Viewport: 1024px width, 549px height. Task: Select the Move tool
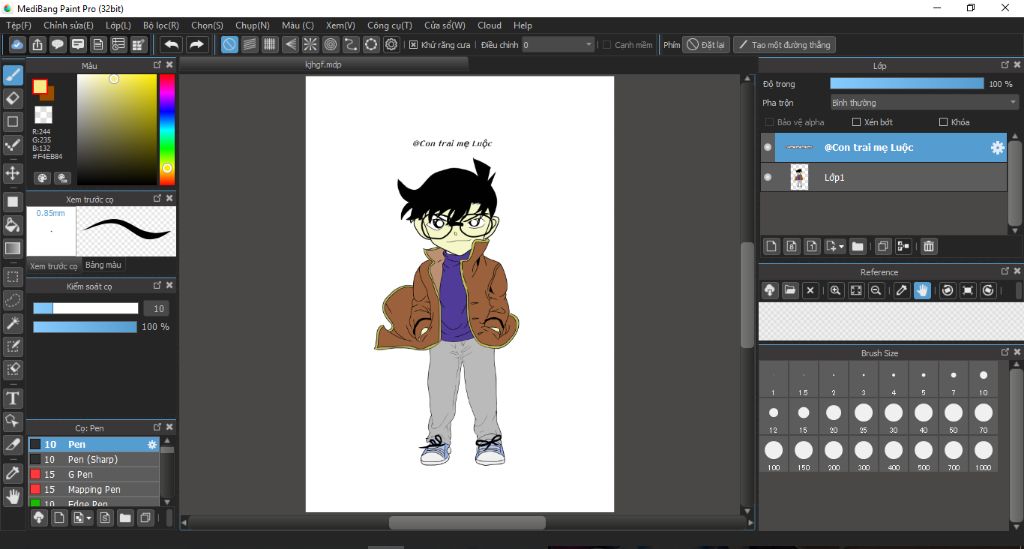click(x=12, y=173)
